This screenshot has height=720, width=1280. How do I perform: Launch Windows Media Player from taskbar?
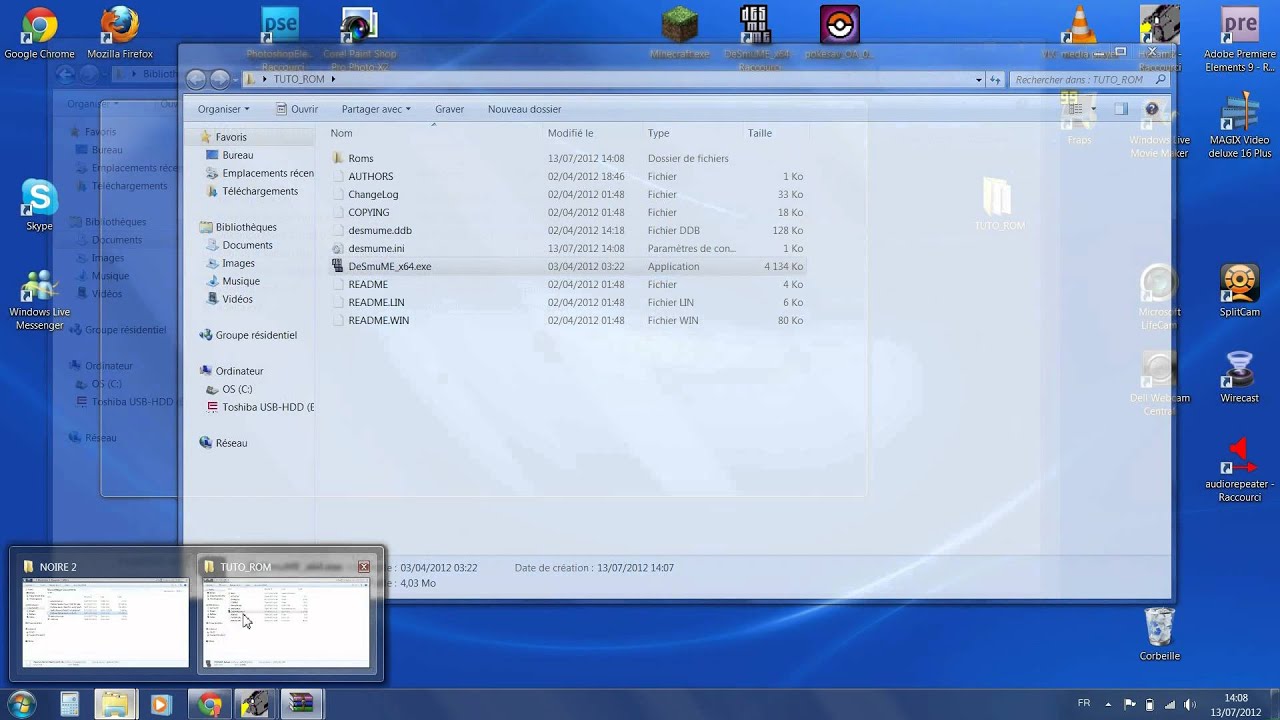tap(160, 704)
